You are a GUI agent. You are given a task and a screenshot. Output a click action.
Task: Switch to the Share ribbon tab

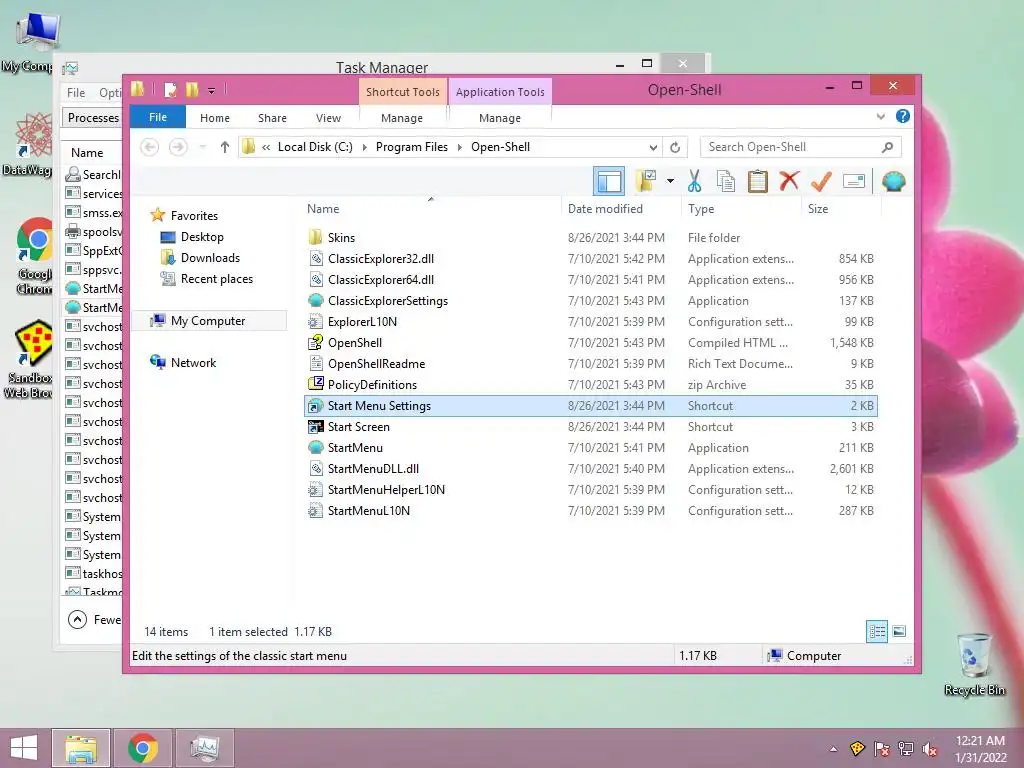coord(272,118)
